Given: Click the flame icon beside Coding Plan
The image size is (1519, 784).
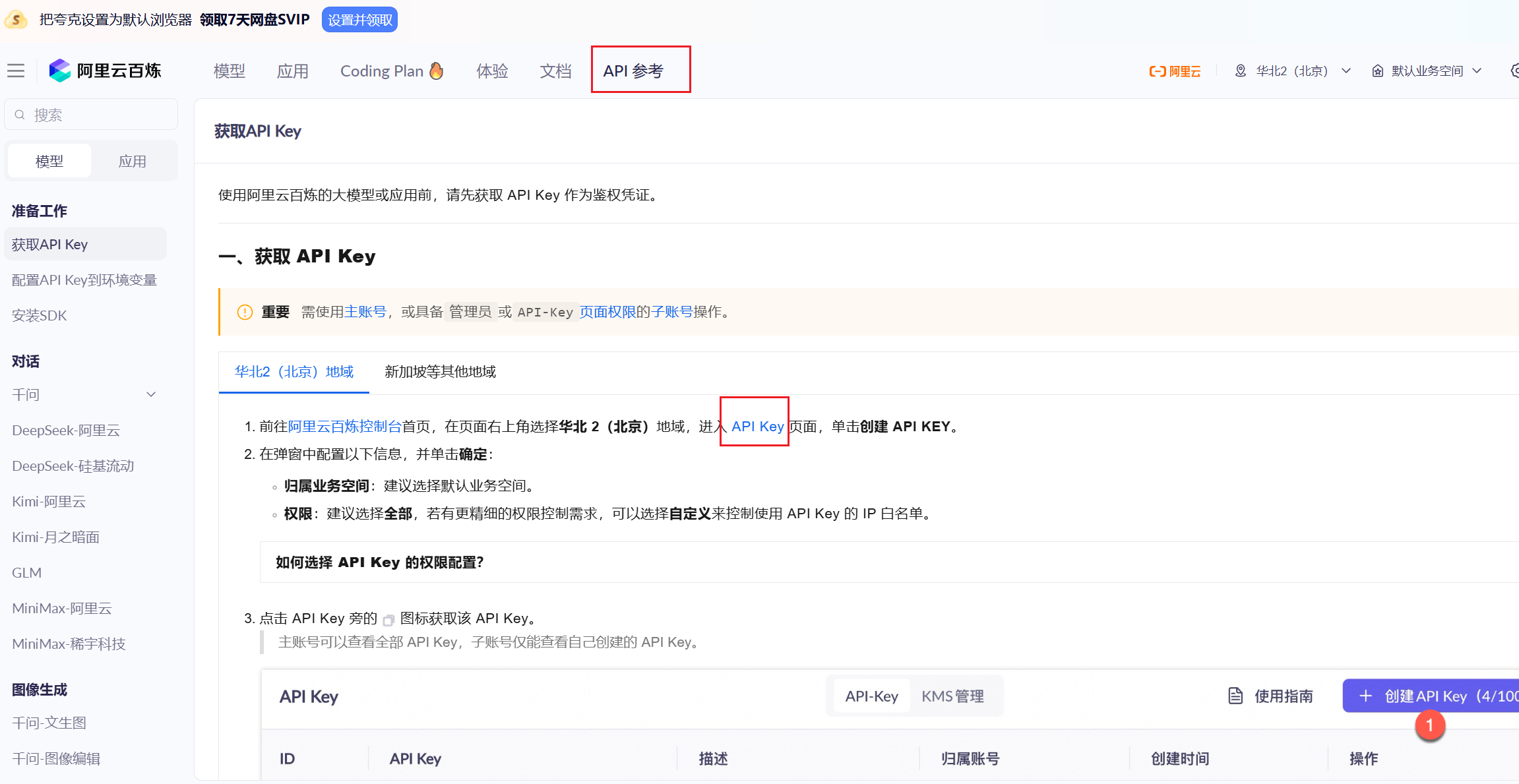Looking at the screenshot, I should [437, 71].
